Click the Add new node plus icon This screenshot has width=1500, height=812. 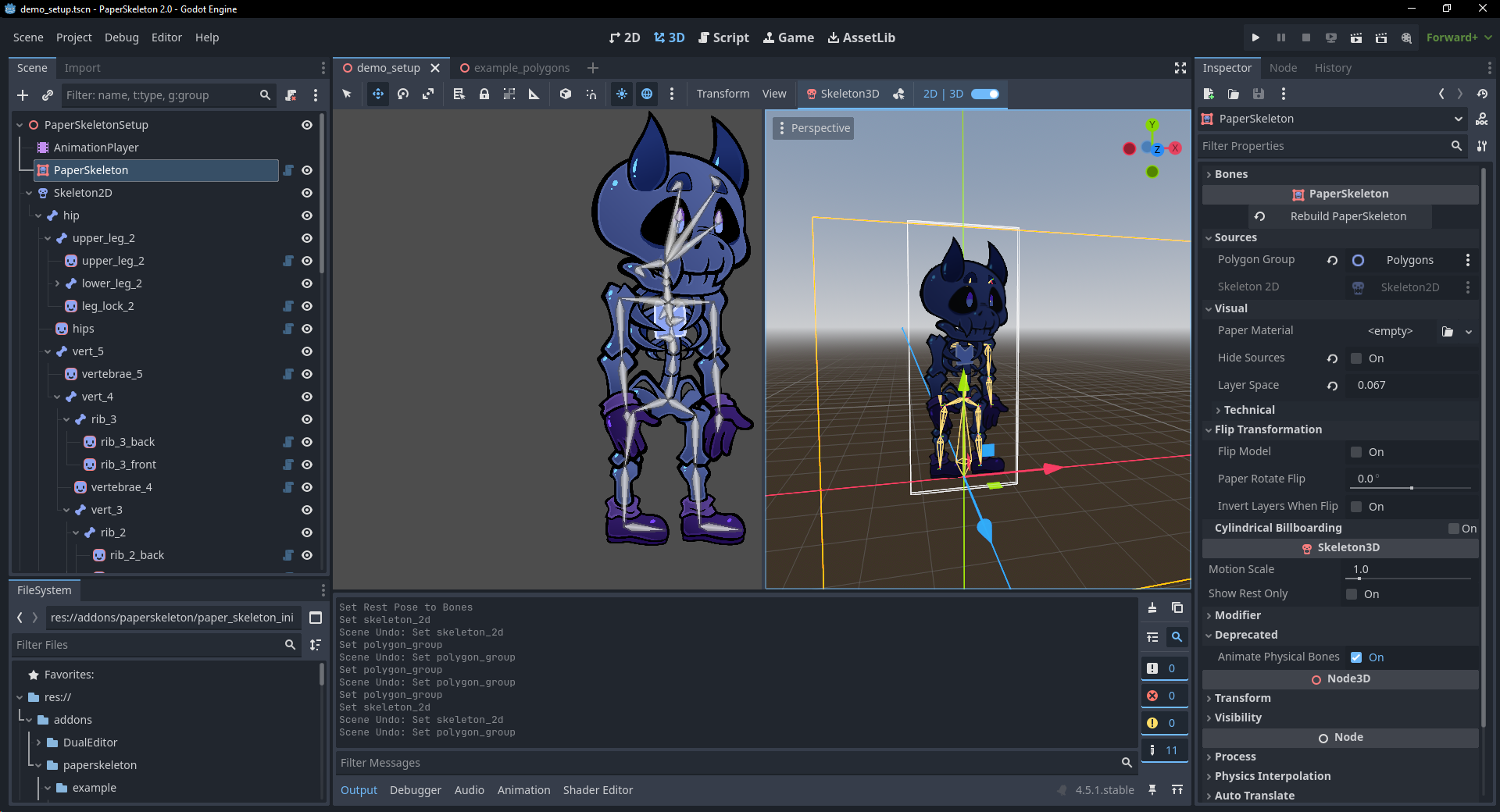pos(23,95)
